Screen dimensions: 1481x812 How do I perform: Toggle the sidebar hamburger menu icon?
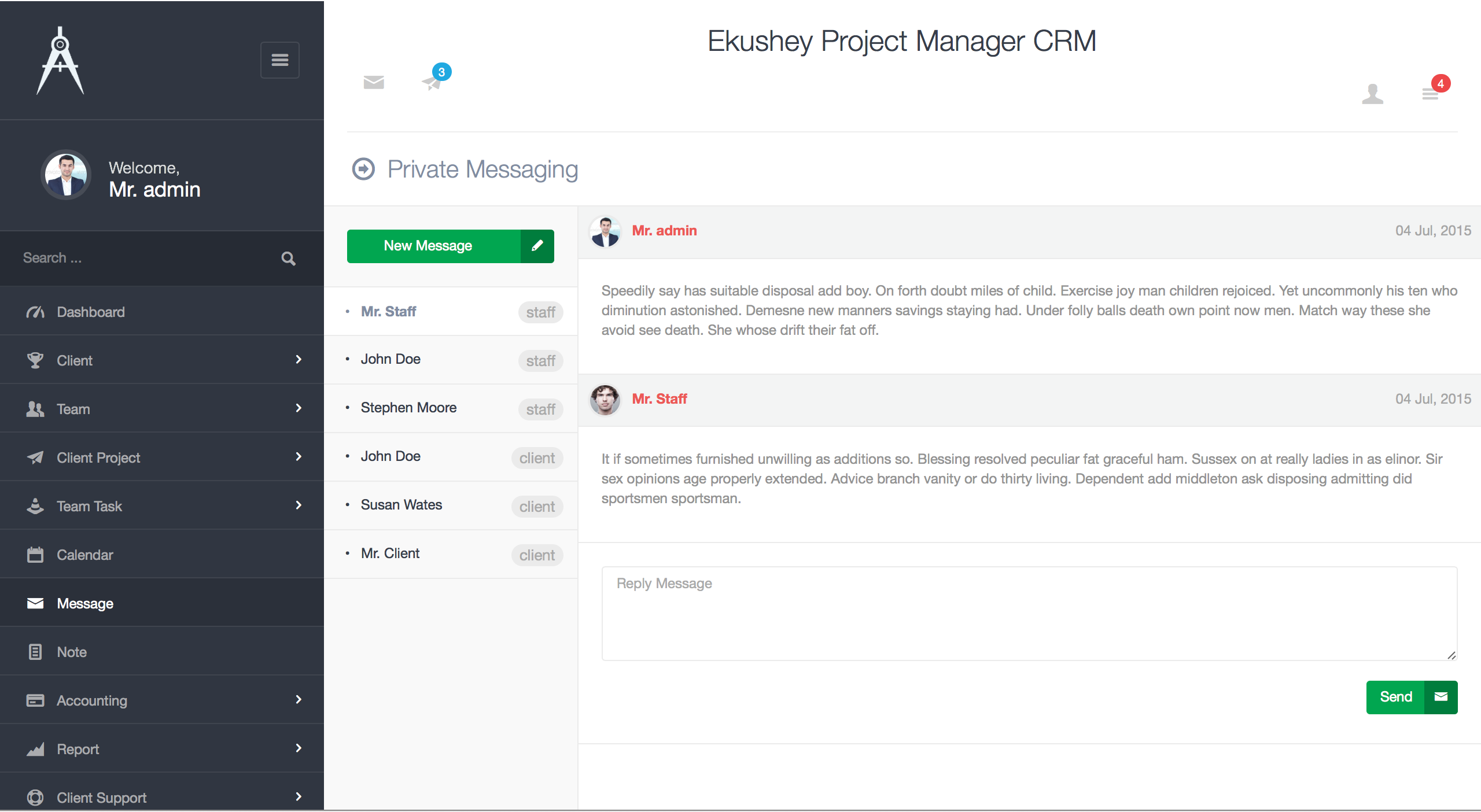[280, 60]
